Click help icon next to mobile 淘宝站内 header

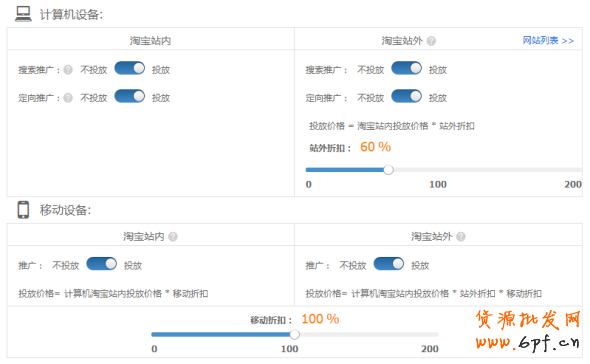(173, 237)
